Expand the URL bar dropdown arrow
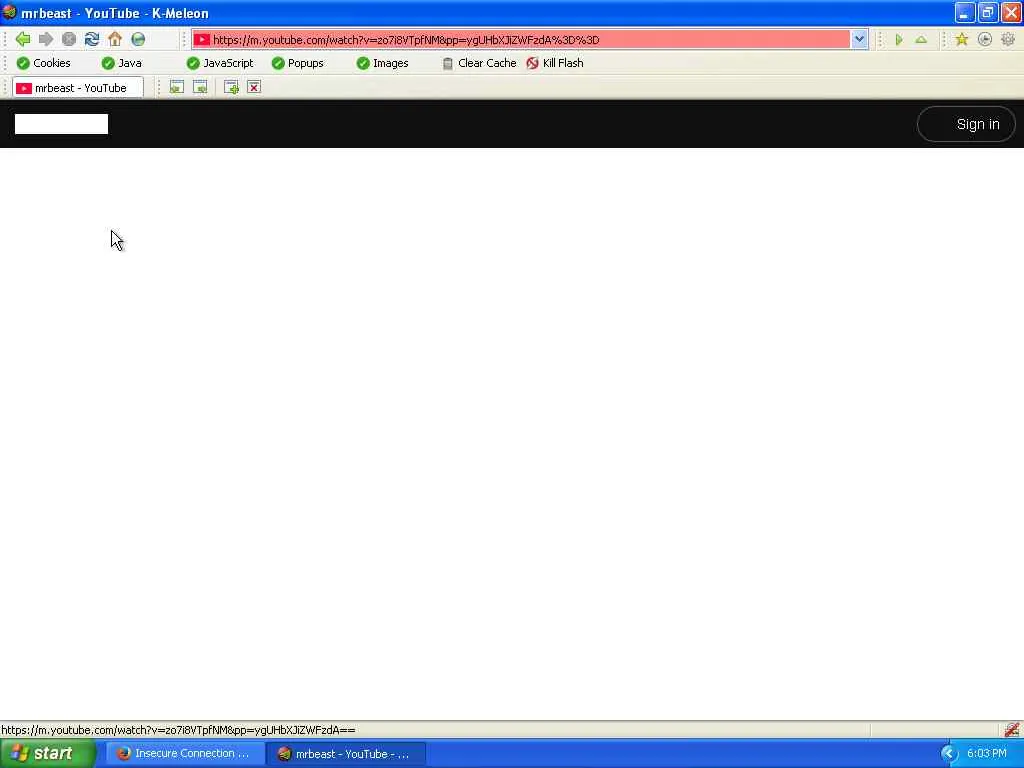 point(859,40)
